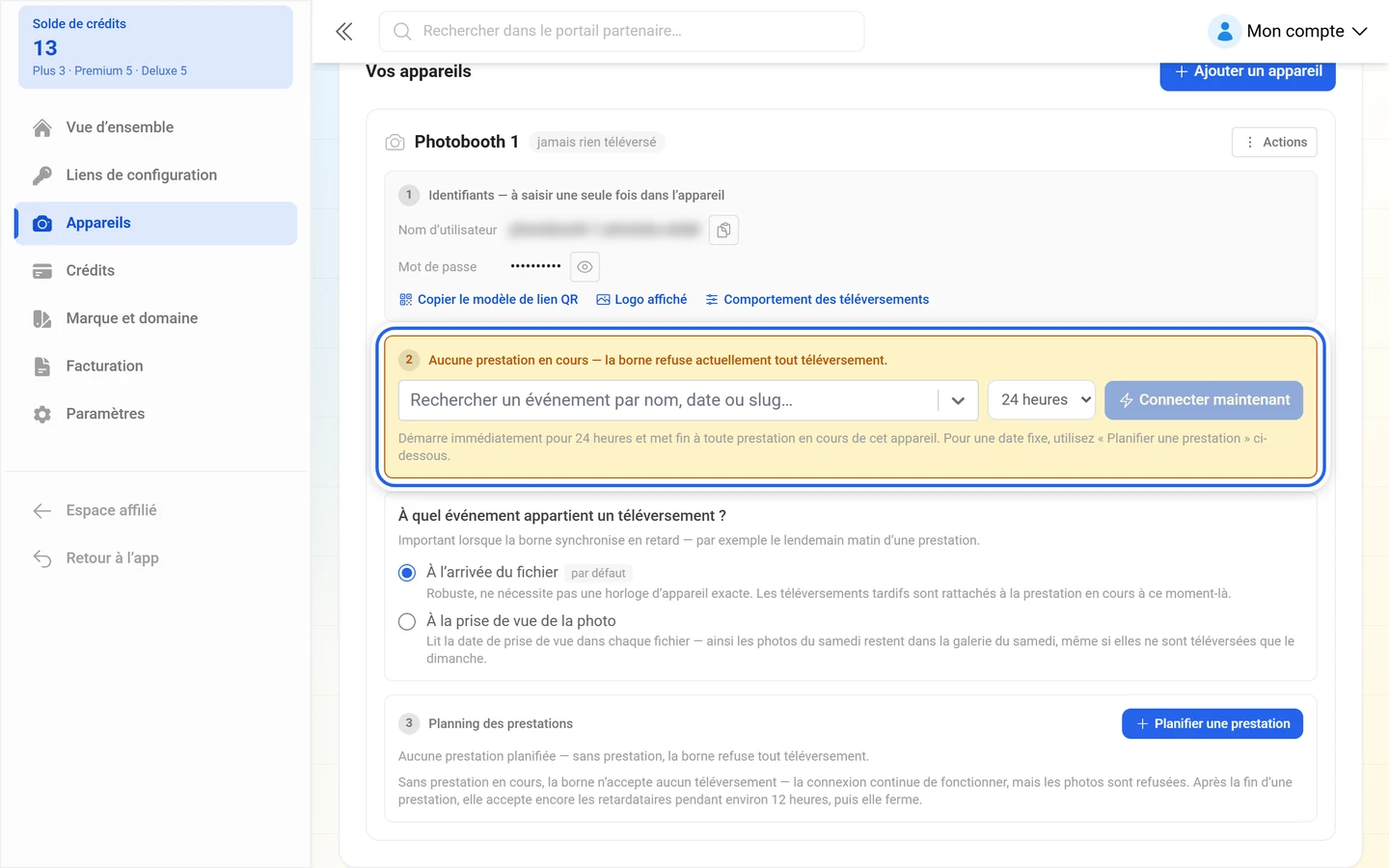Screen dimensions: 1389x868
Task: Click the key icon for Liens de configuration
Action: coord(42,176)
